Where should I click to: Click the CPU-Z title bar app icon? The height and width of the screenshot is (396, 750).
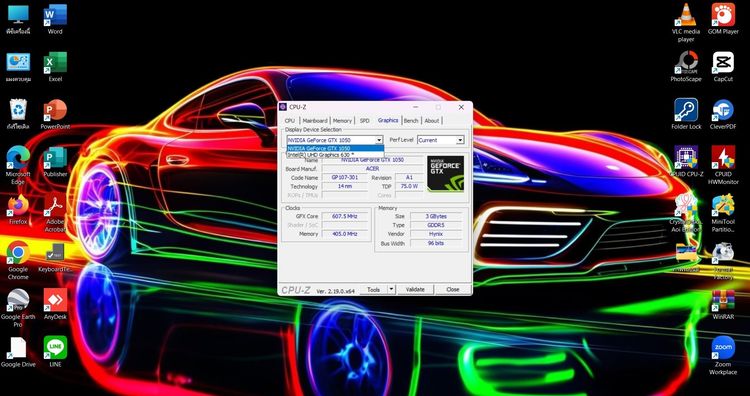point(283,107)
